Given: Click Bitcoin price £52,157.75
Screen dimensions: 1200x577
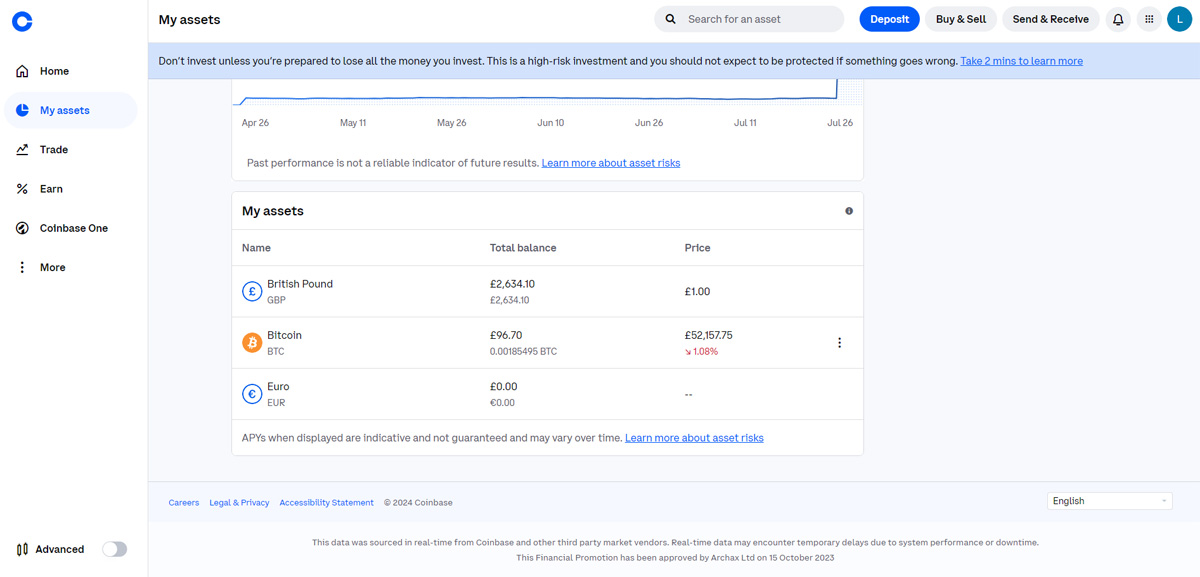Looking at the screenshot, I should point(709,335).
